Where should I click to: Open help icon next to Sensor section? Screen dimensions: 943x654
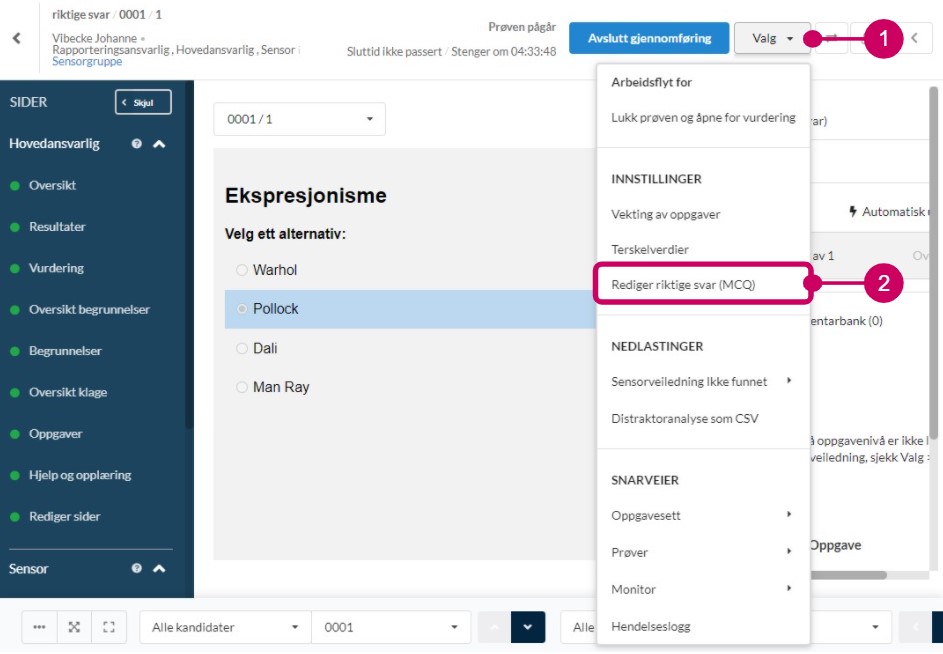[137, 569]
